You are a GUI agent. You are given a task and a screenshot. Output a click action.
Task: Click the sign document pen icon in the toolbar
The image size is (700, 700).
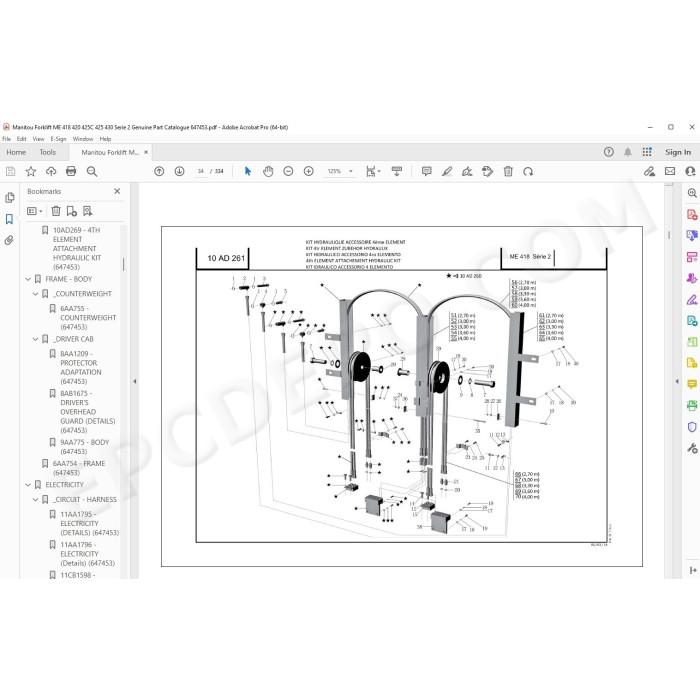467,171
